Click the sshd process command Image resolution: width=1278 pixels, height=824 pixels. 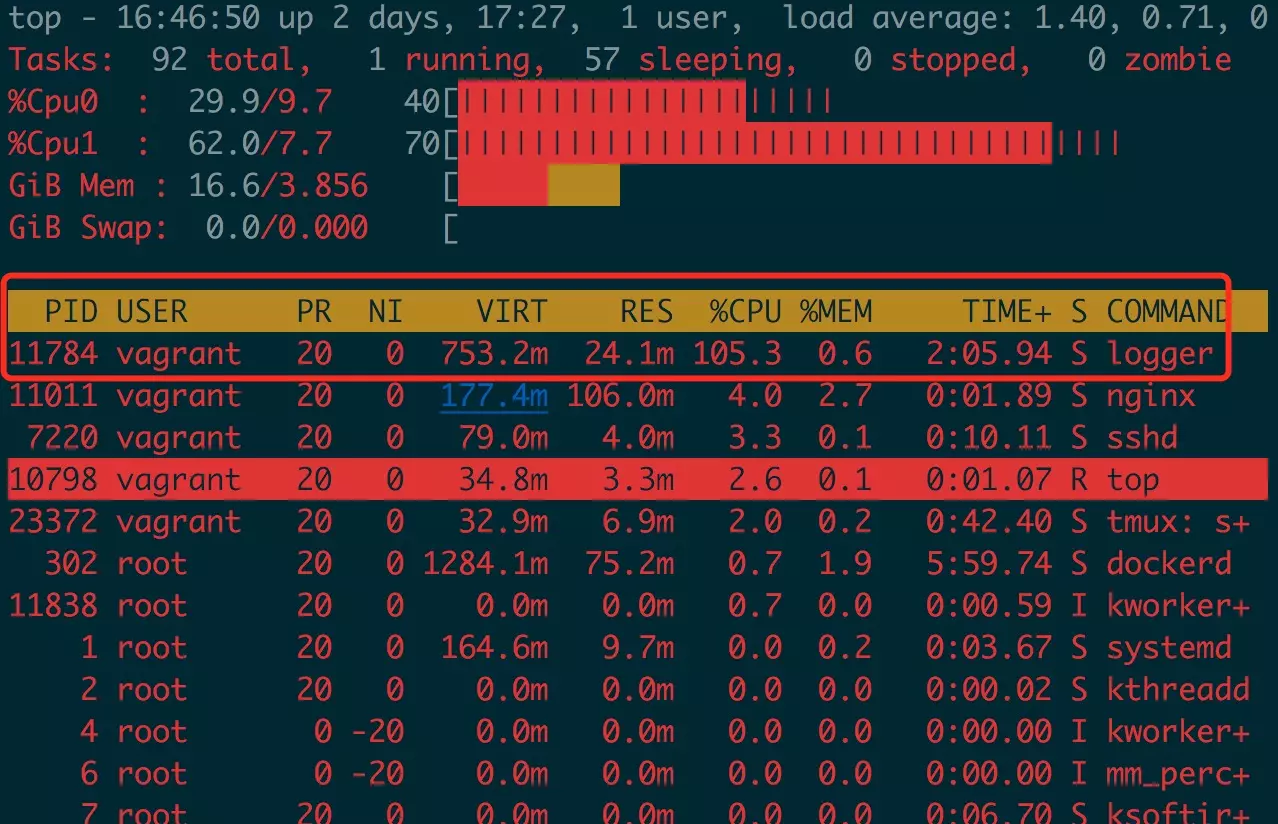pos(1142,438)
